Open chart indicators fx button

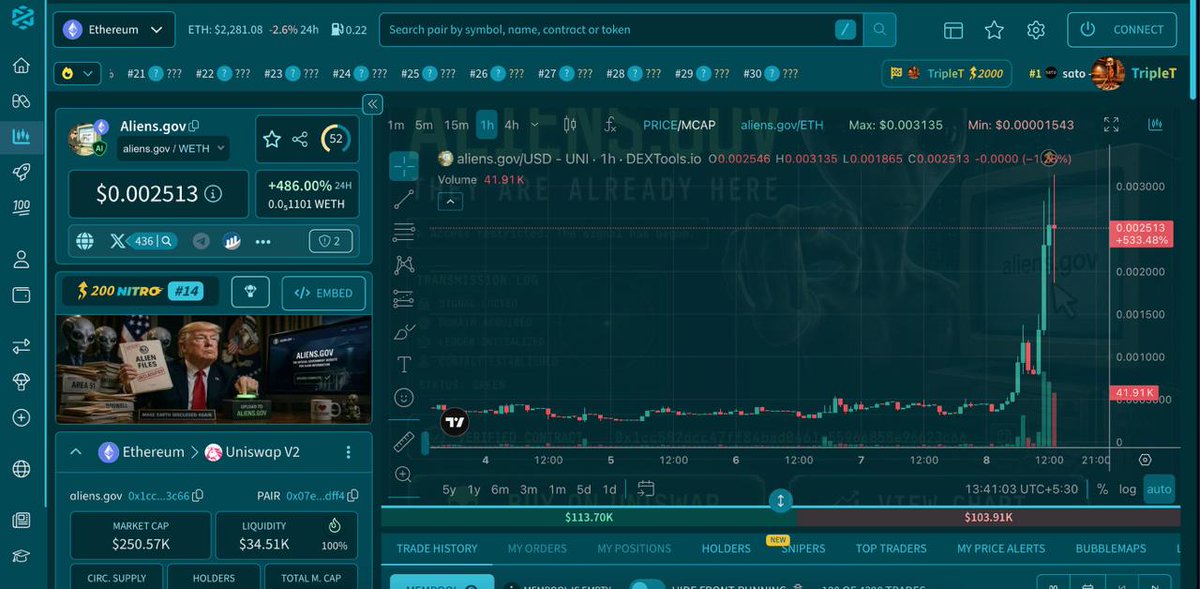610,125
